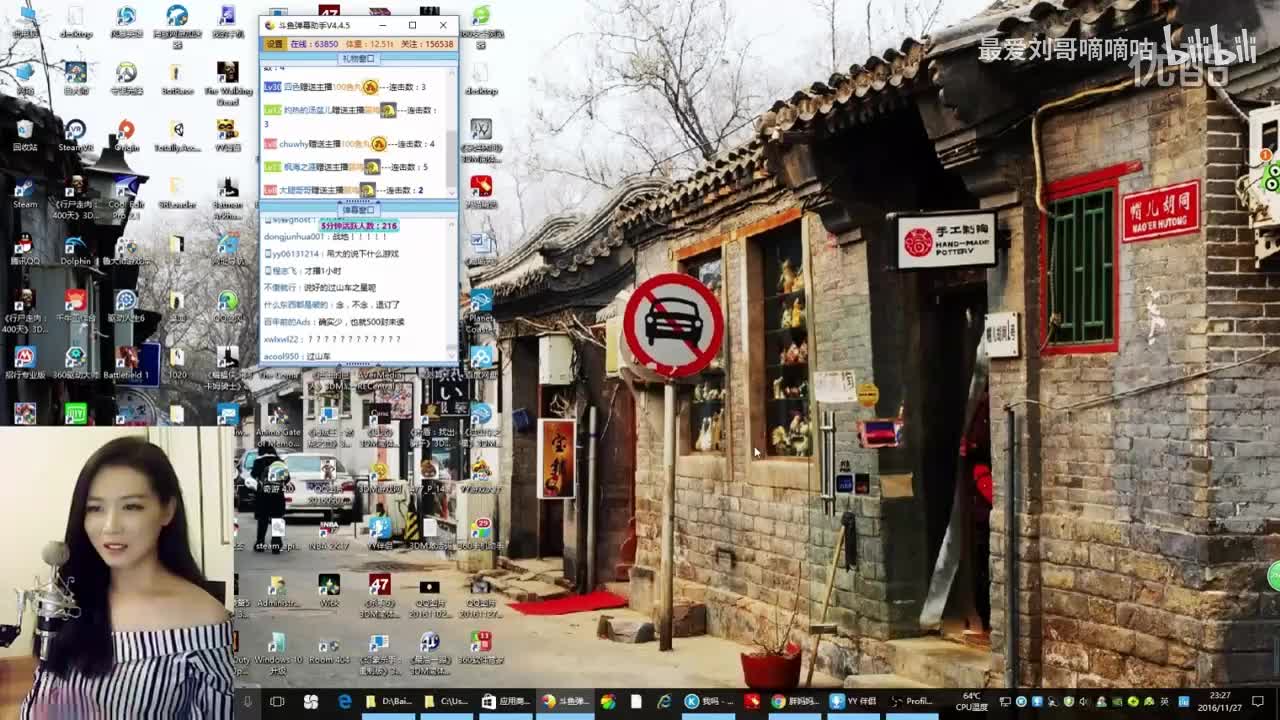Open 设置 in the 斗鱼弹幕助手 window
Screen dimensions: 1280x720
274,44
